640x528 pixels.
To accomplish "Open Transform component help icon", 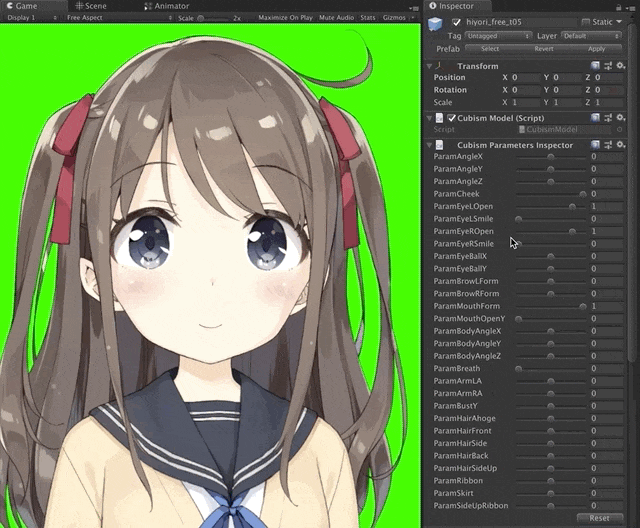I will click(x=596, y=66).
